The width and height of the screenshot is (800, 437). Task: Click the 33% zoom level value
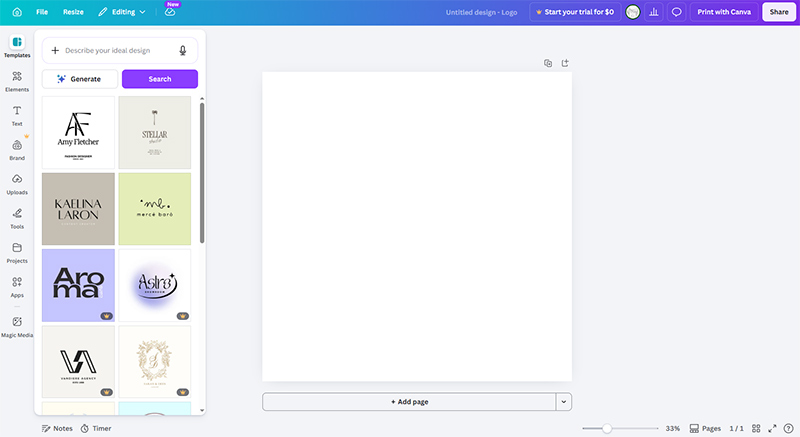coord(672,428)
